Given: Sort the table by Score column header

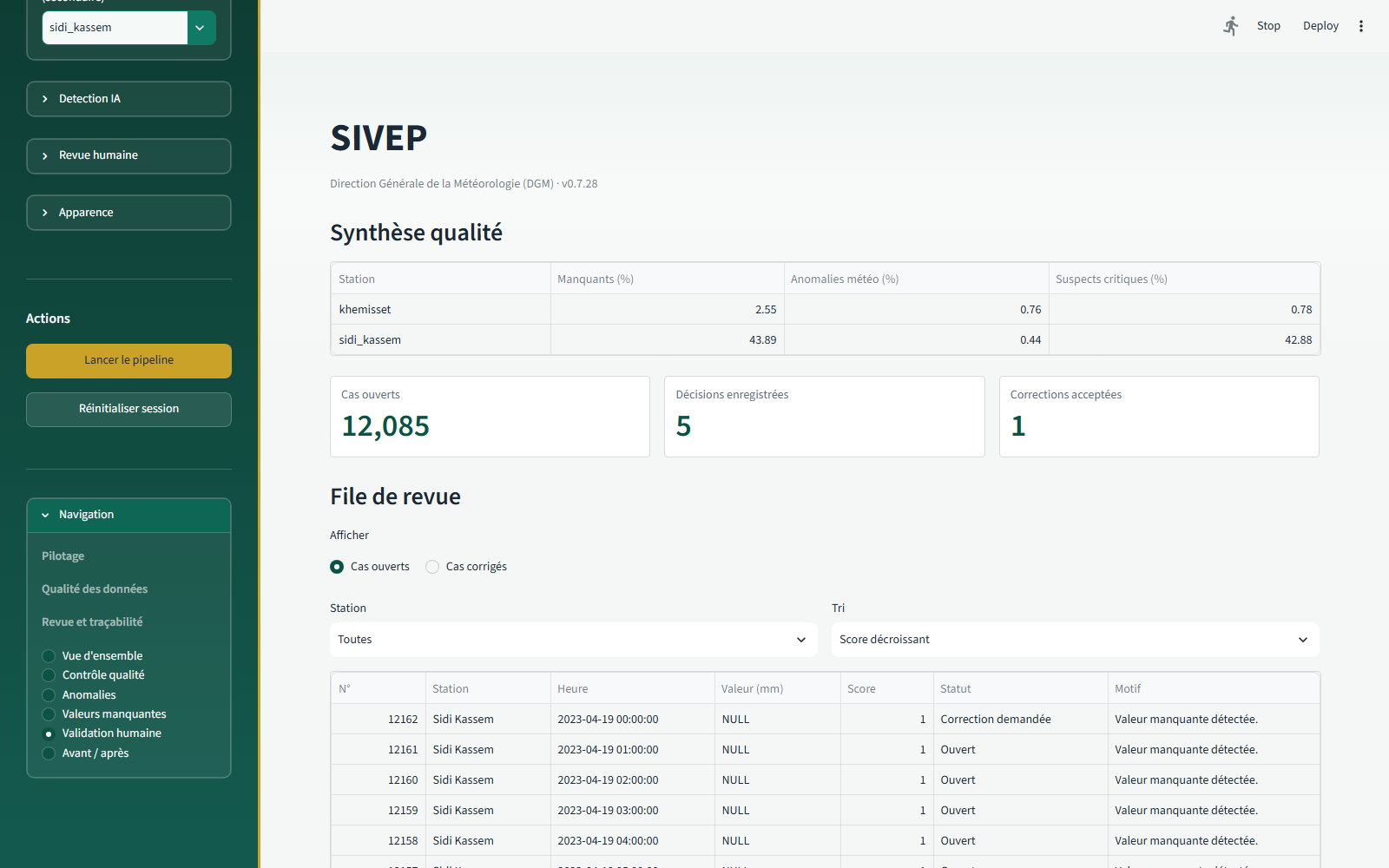Looking at the screenshot, I should (886, 688).
